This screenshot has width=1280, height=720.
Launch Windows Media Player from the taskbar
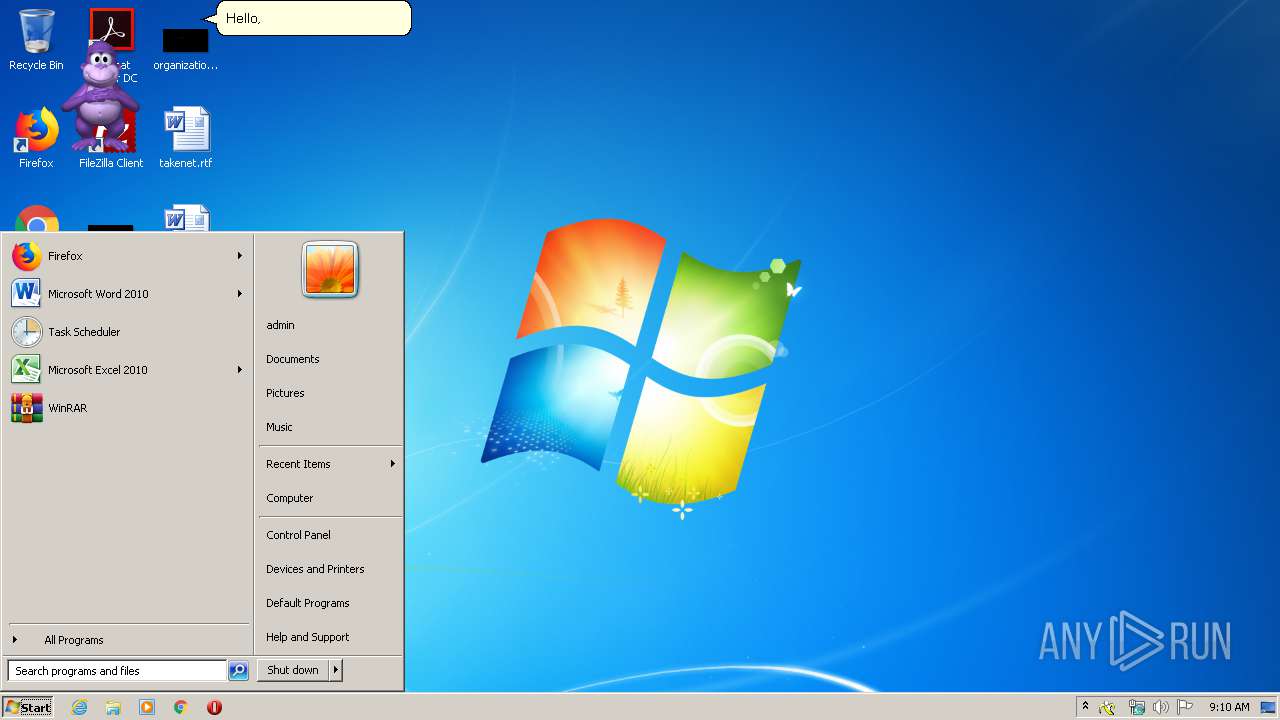(x=147, y=707)
